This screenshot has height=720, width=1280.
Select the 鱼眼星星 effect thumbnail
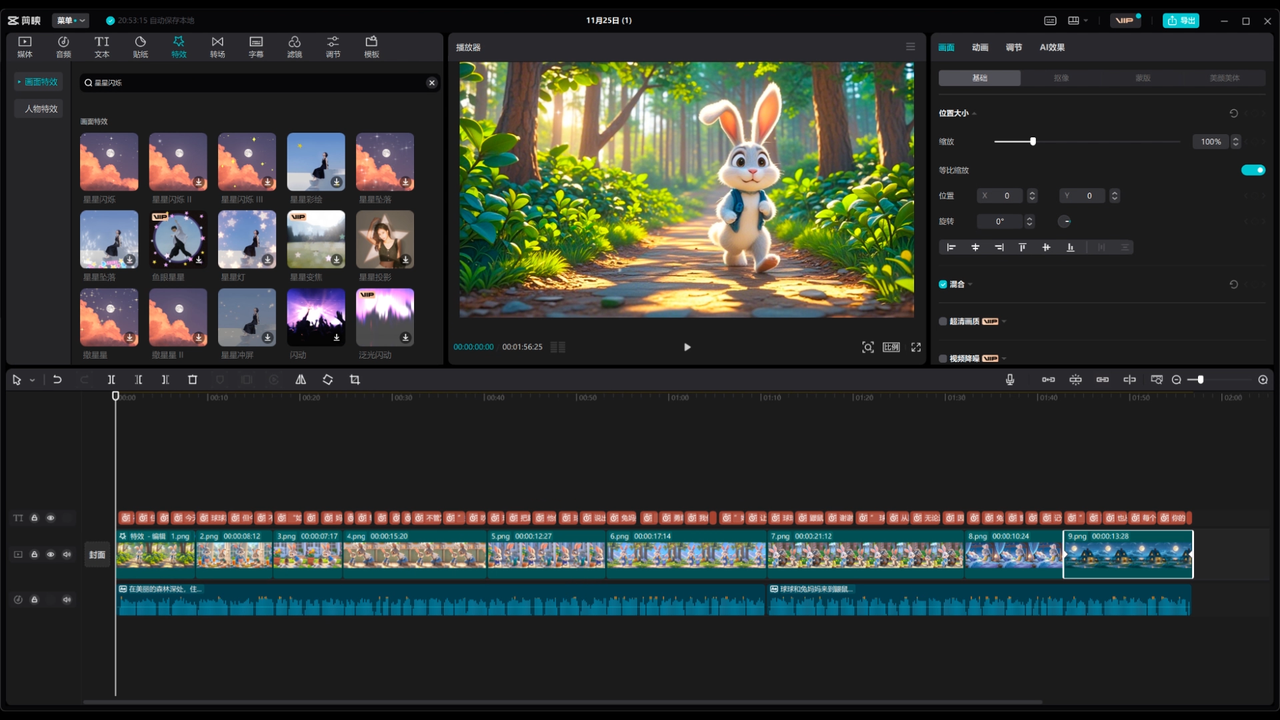click(x=178, y=239)
